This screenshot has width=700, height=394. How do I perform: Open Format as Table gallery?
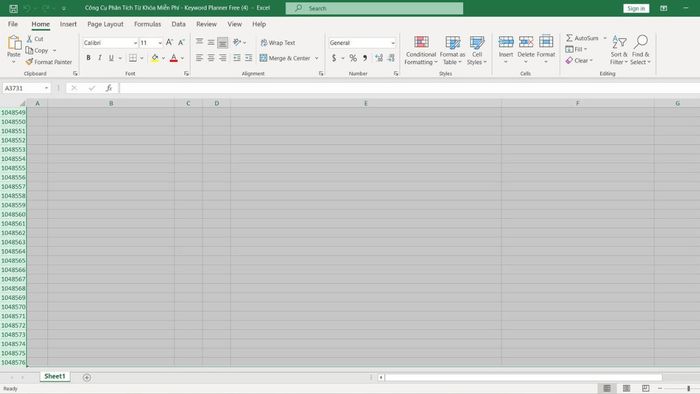click(x=452, y=50)
